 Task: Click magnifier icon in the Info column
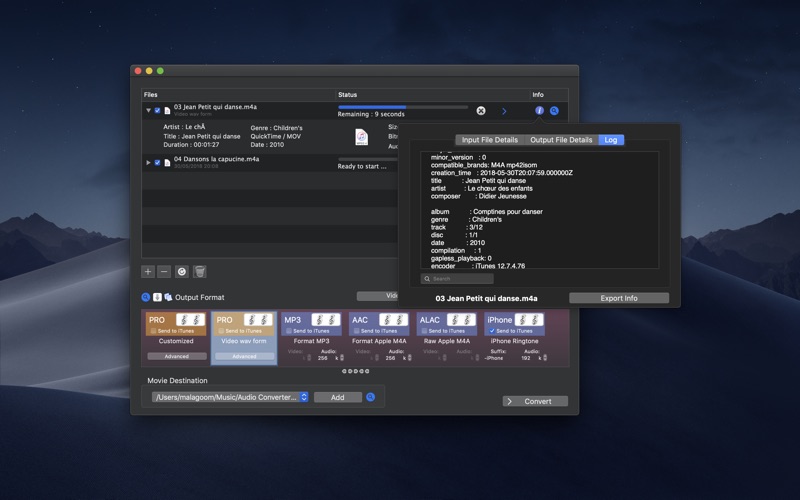[x=554, y=110]
